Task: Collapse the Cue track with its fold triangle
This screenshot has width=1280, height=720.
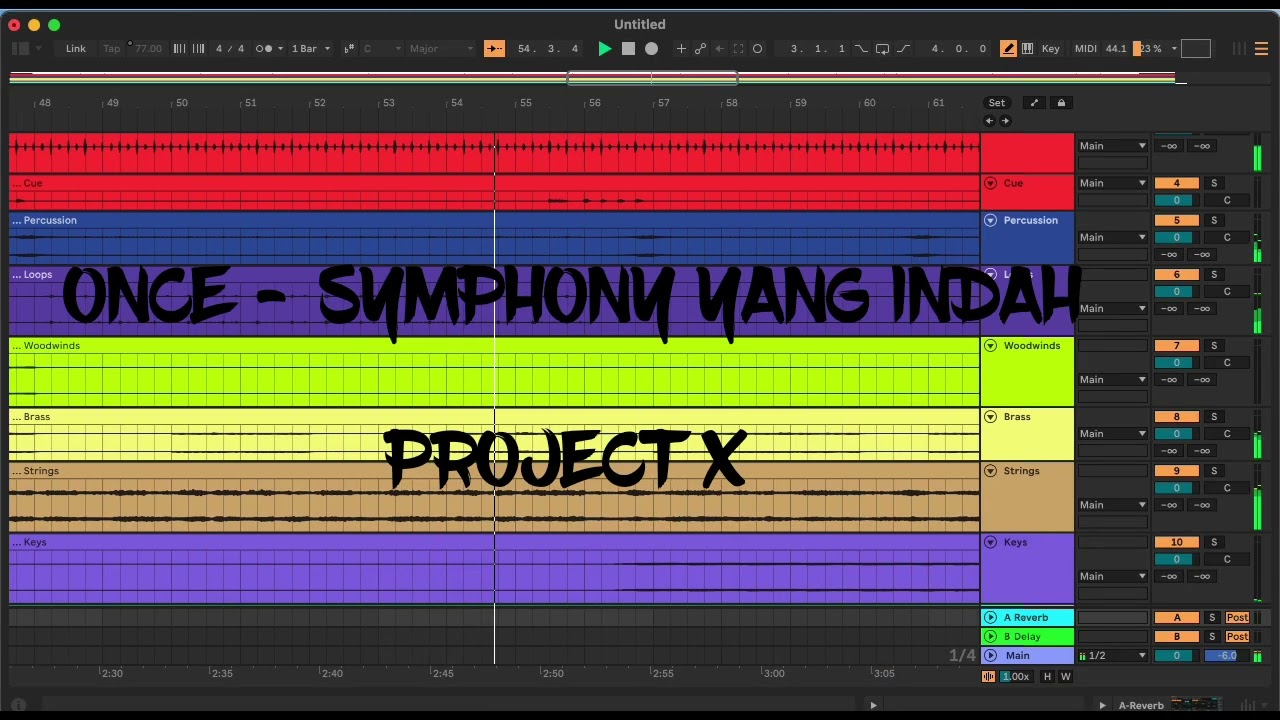Action: click(991, 183)
